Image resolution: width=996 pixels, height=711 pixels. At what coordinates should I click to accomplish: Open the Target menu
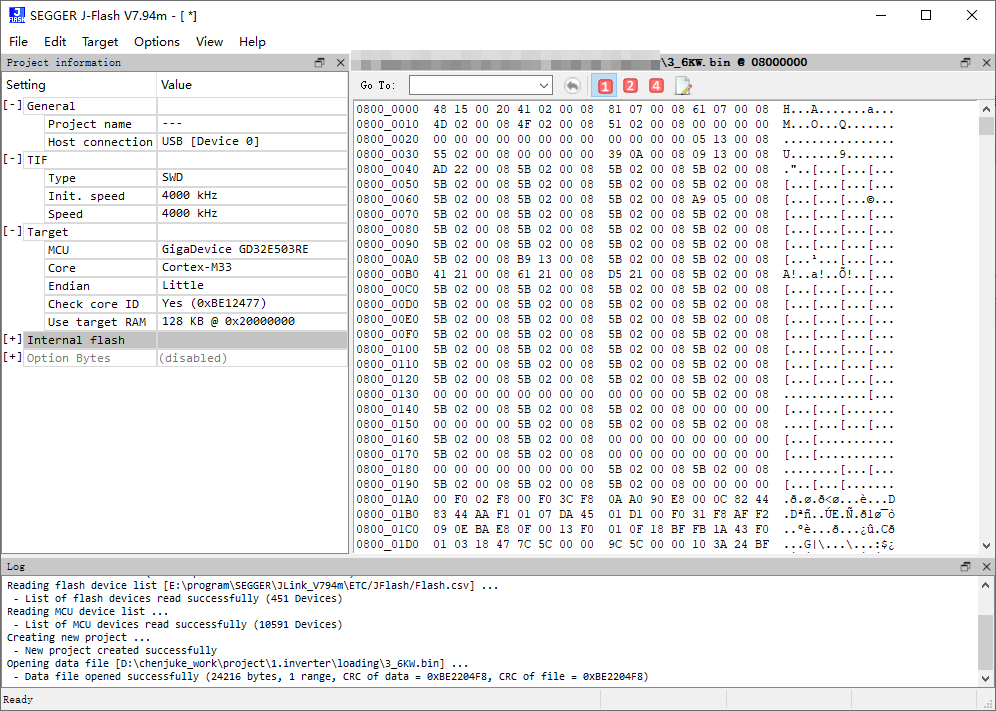coord(100,42)
